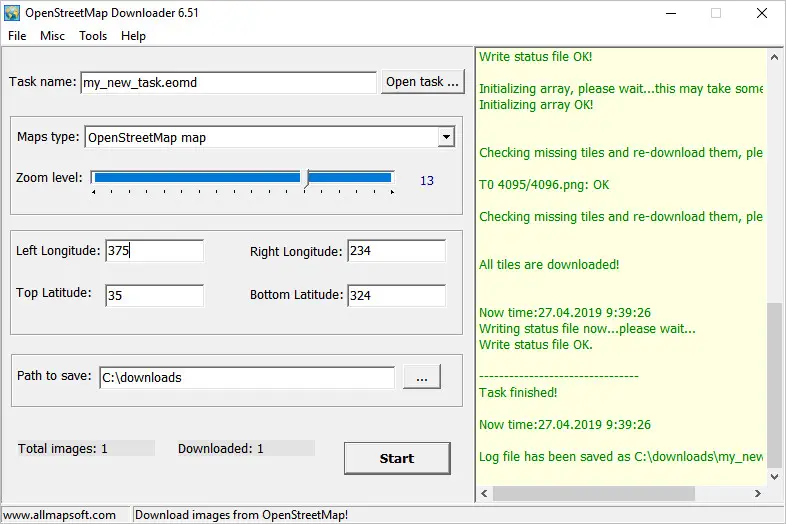Click 'Download images from OpenStreetMap!' status text
Image resolution: width=786 pixels, height=524 pixels.
tap(241, 515)
